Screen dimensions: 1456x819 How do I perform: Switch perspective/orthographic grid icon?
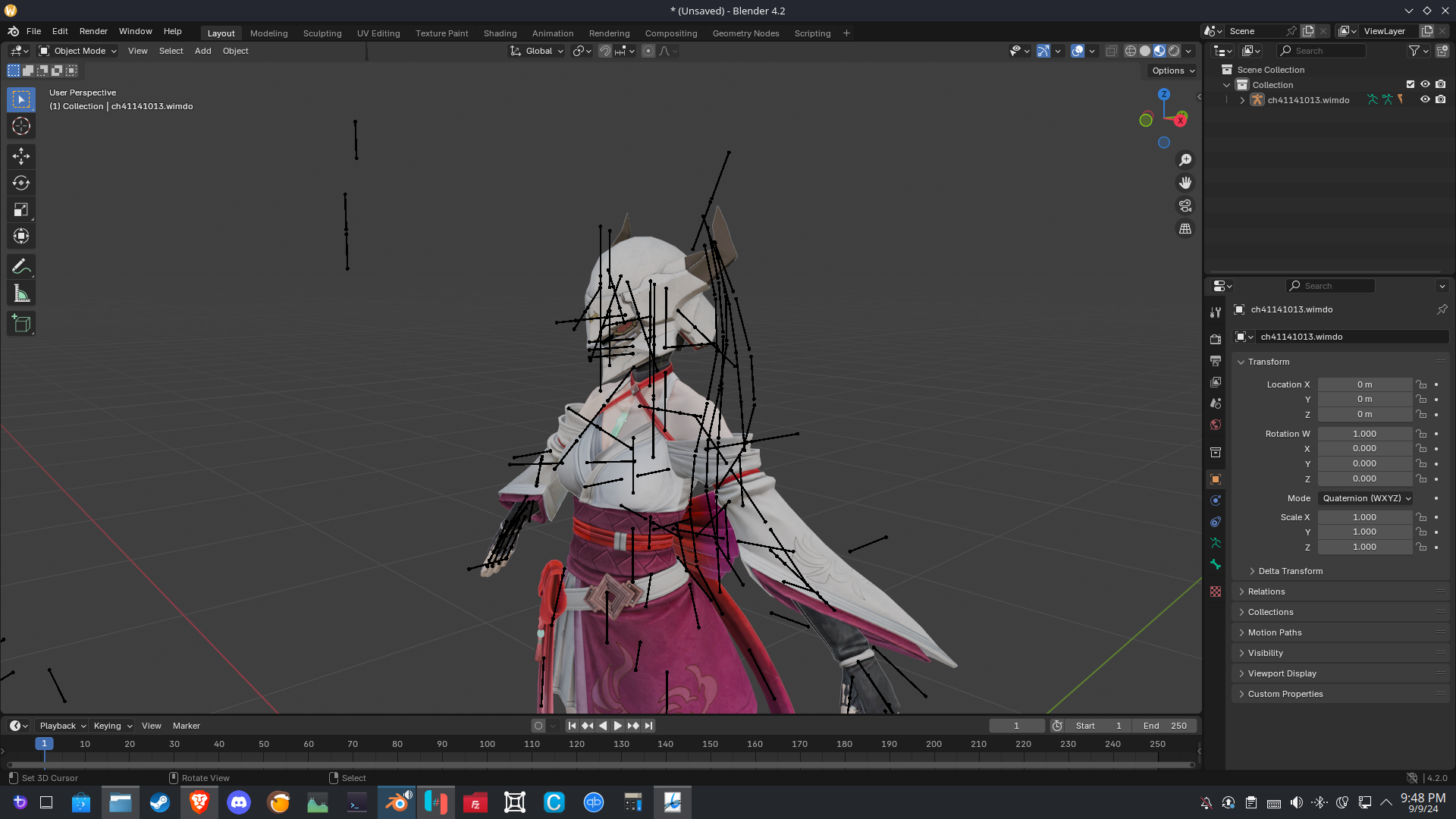click(1185, 228)
